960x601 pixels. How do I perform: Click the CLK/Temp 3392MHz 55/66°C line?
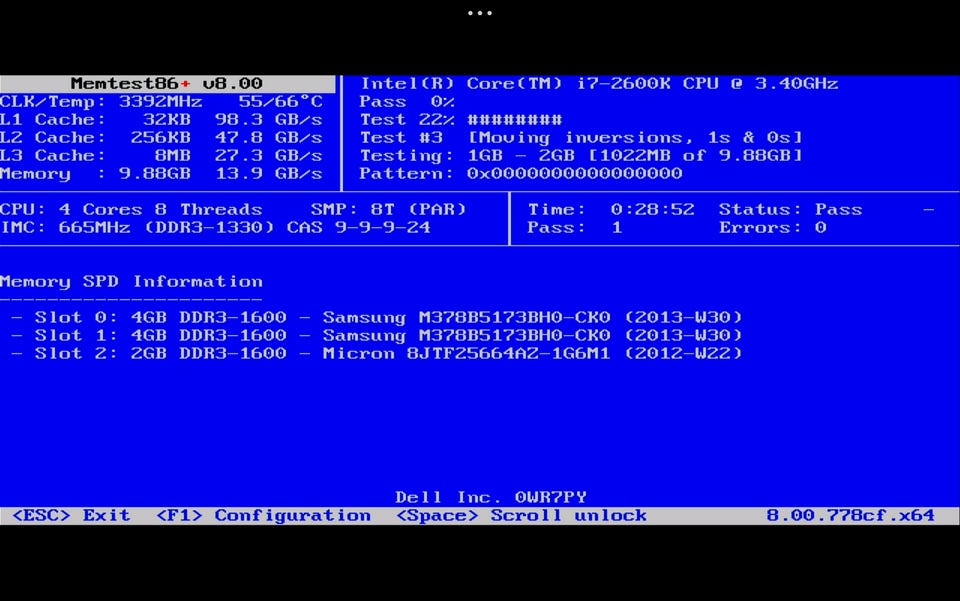161,102
